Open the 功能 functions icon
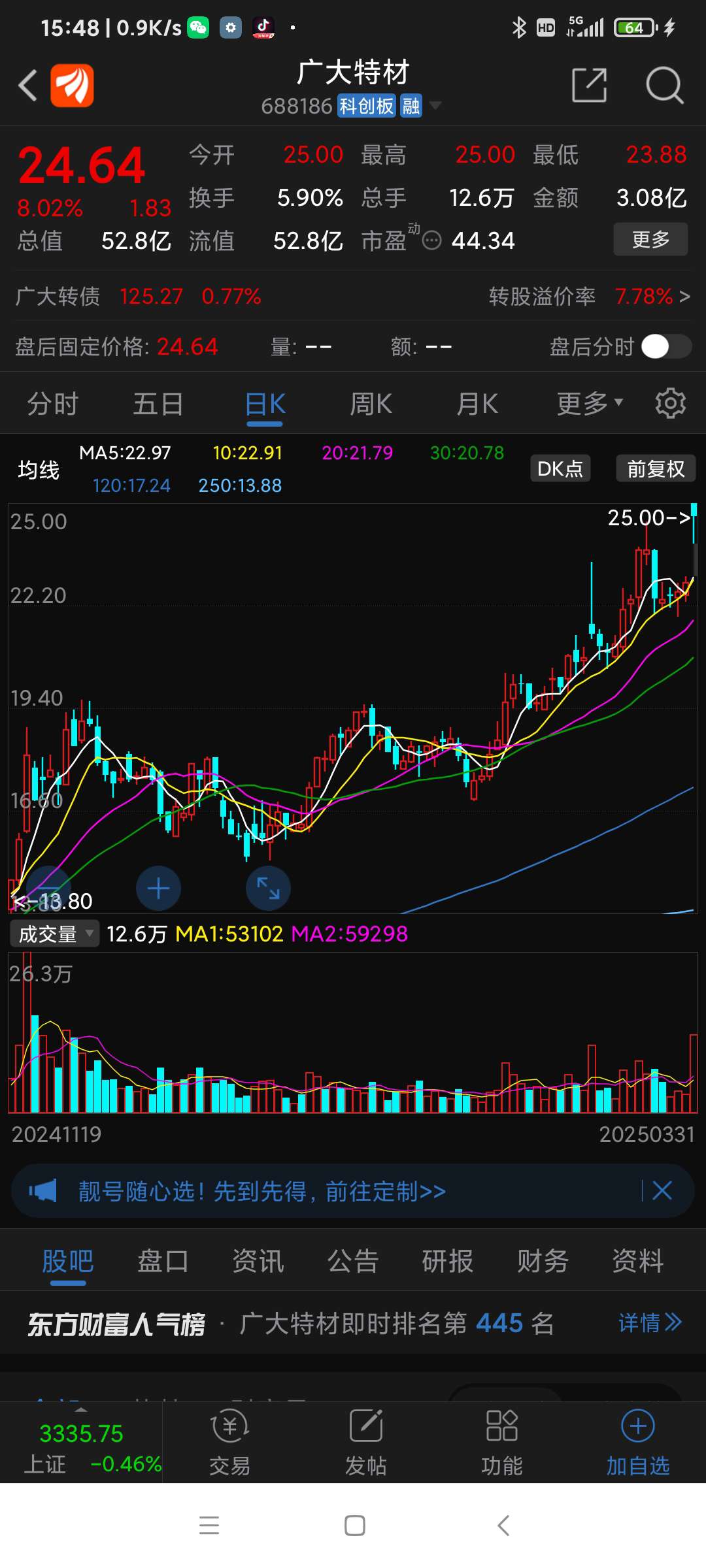 (x=502, y=1443)
